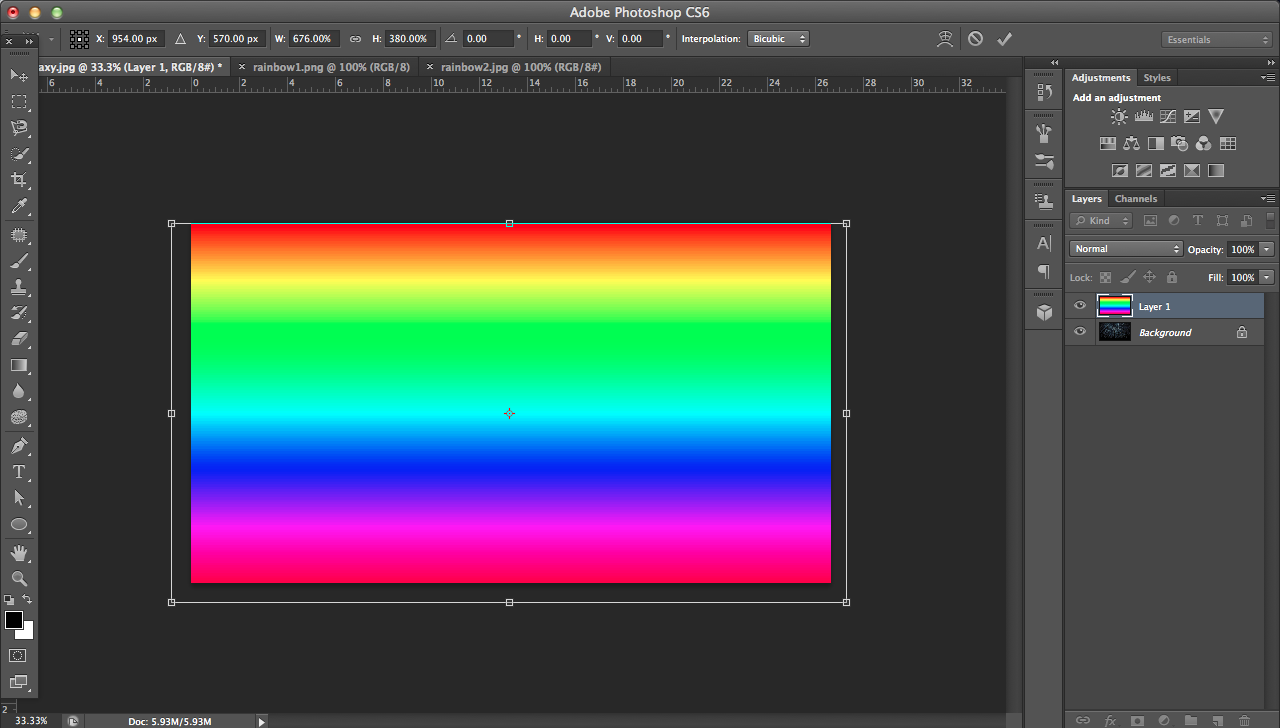Select the Horizontal Type tool
The width and height of the screenshot is (1280, 728).
point(19,472)
